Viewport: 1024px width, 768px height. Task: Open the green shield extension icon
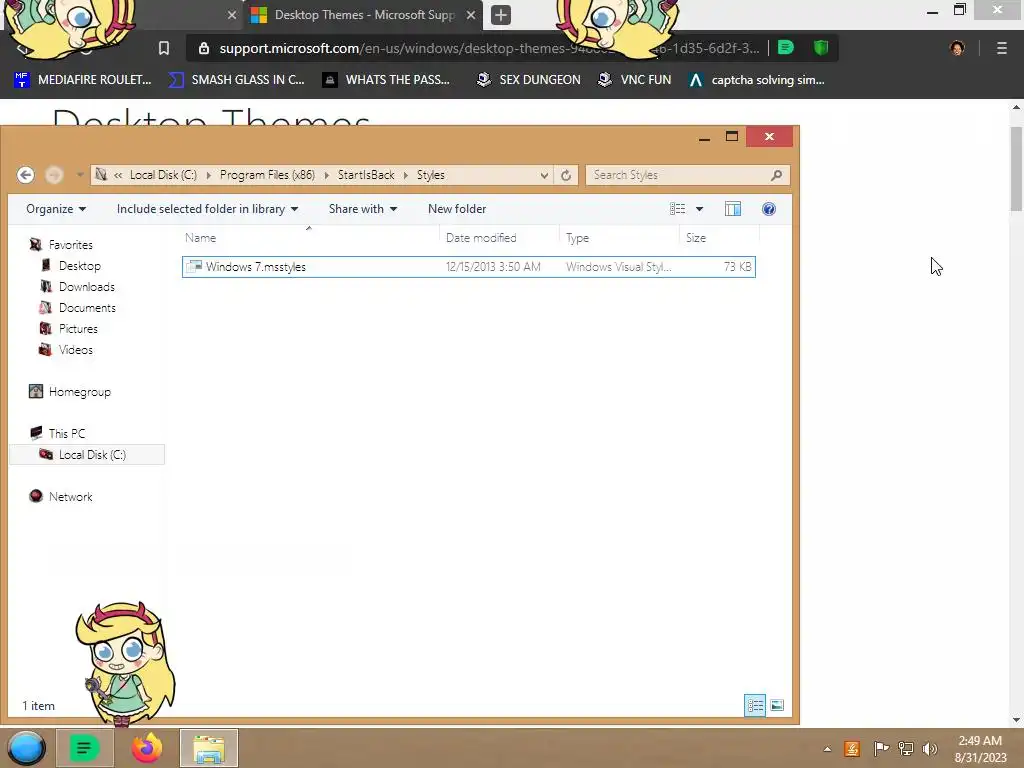point(821,48)
